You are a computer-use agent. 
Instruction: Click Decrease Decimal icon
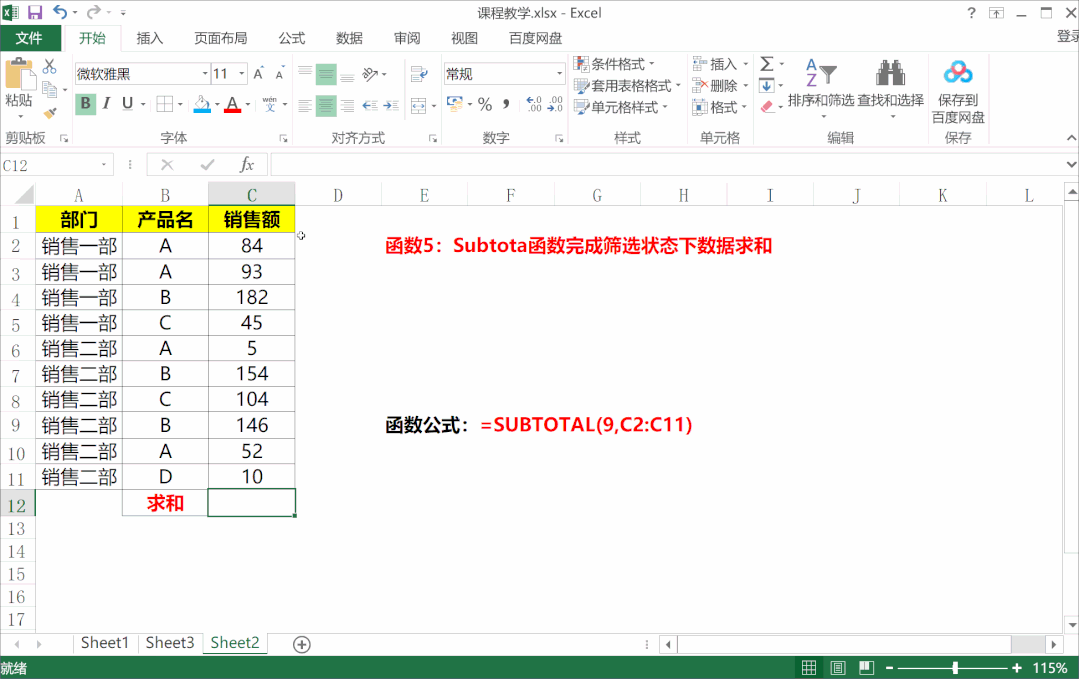coord(555,104)
